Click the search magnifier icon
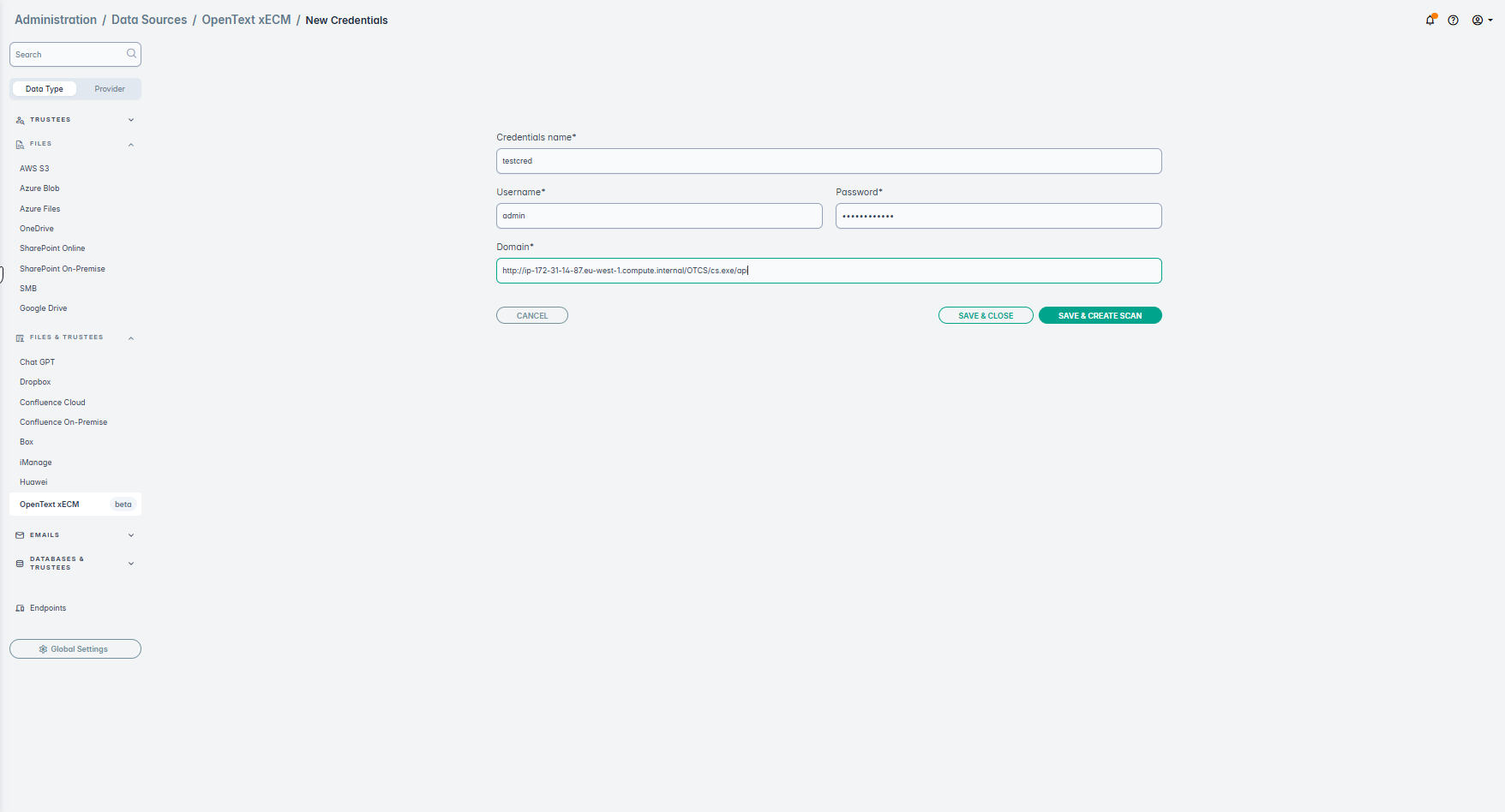This screenshot has width=1505, height=812. [x=131, y=54]
